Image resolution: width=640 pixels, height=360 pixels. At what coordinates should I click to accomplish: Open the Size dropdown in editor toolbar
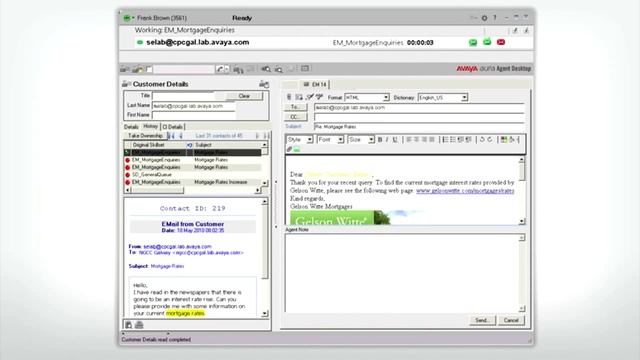coord(371,140)
